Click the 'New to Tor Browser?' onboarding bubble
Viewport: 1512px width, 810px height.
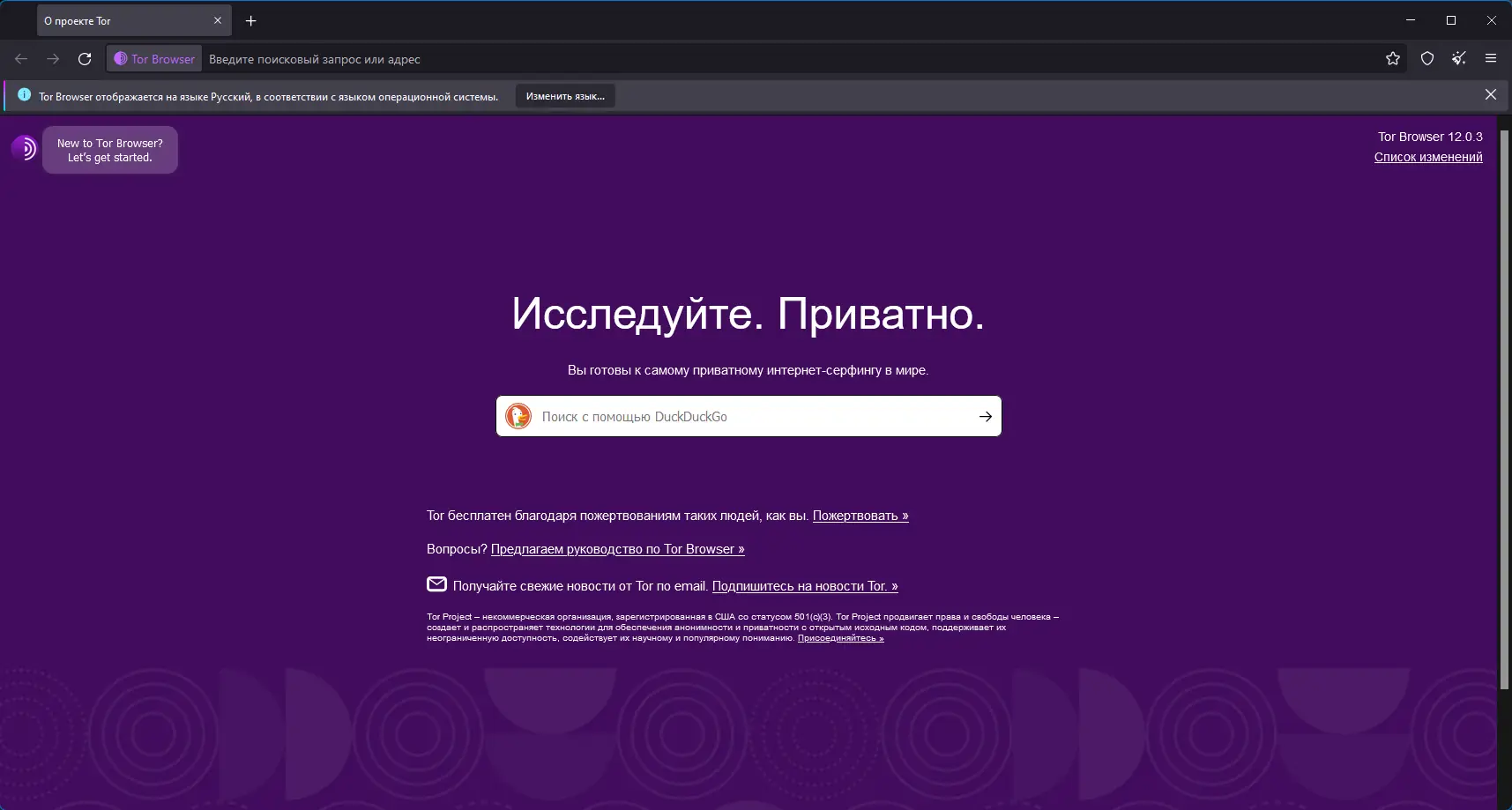(x=110, y=150)
